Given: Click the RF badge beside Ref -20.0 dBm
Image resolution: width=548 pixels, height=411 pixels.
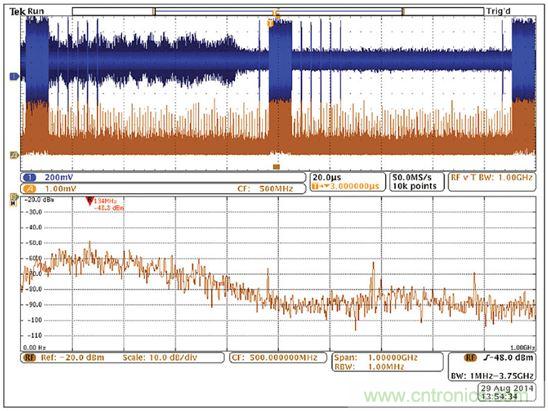Looking at the screenshot, I should (30, 358).
